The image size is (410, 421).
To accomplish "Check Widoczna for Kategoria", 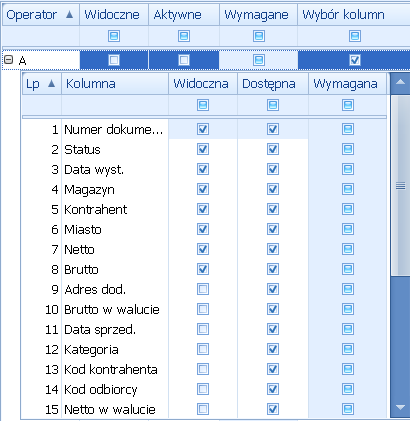I will (x=203, y=349).
